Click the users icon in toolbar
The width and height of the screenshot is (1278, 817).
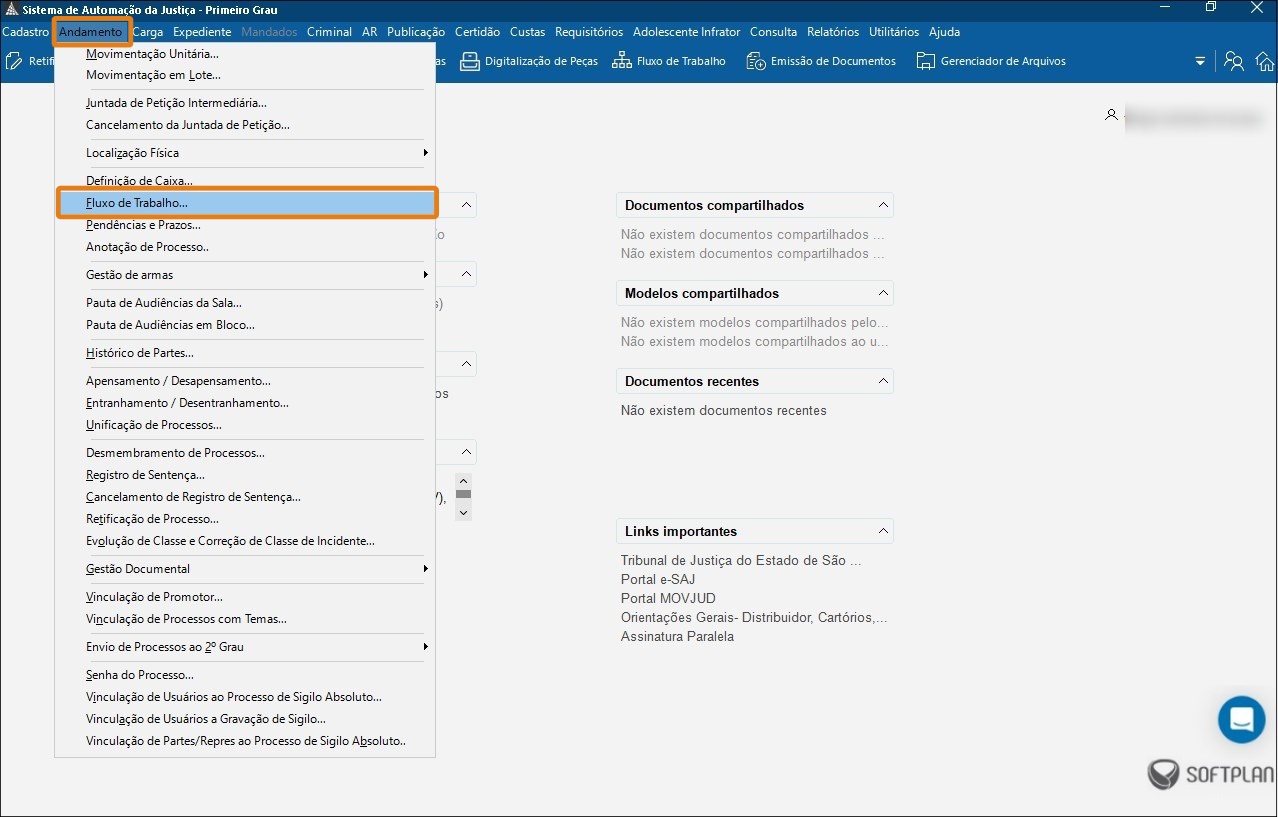1234,61
